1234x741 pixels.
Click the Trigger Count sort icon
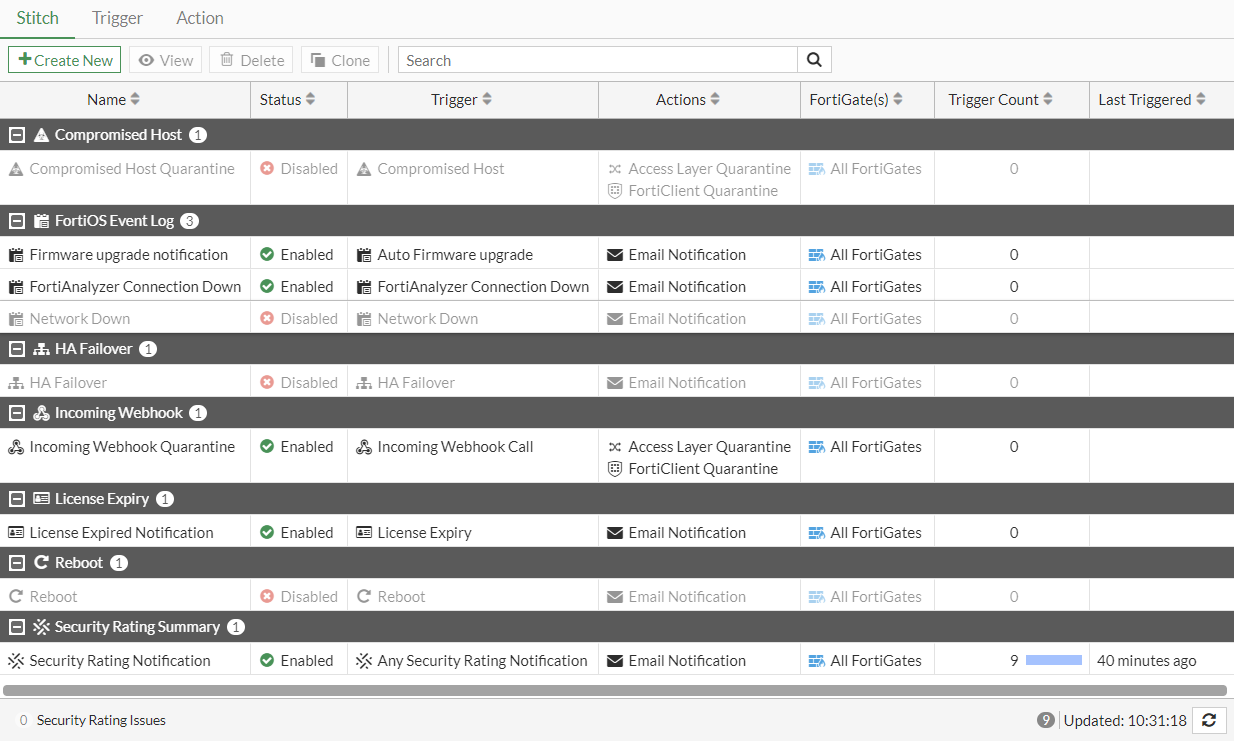1048,100
